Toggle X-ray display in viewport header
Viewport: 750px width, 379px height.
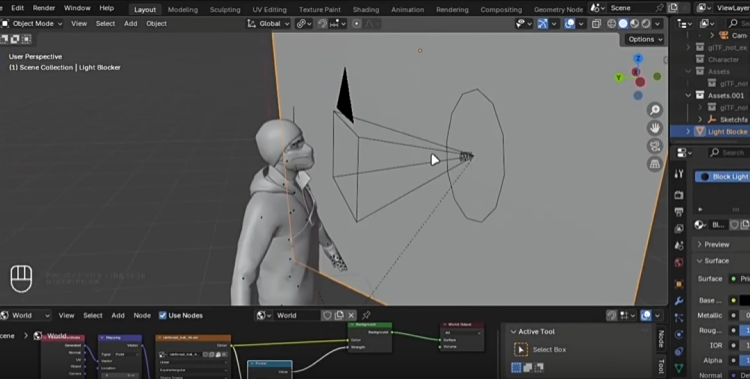point(596,23)
